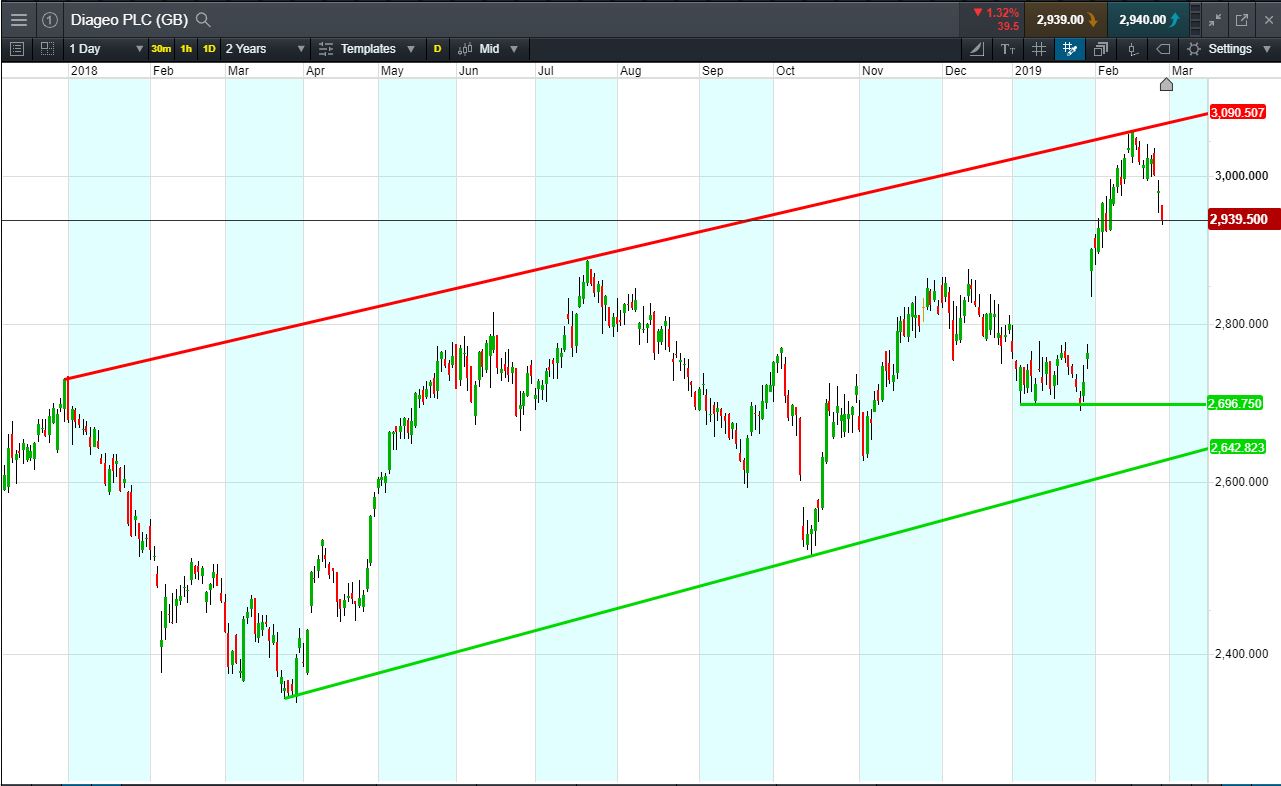Open the 2 Years range dropdown
1281x786 pixels.
pyautogui.click(x=265, y=48)
